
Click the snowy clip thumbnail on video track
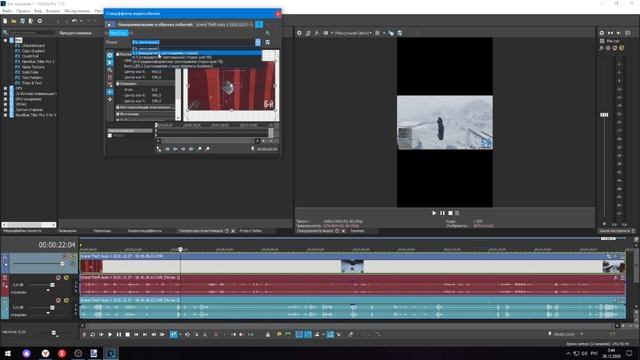pos(352,266)
